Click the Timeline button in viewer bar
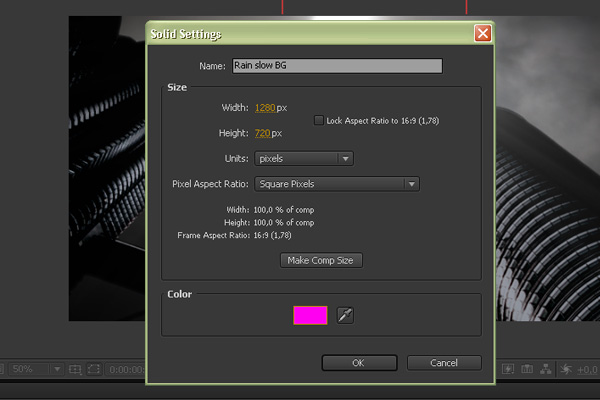This screenshot has width=600, height=400. (x=527, y=369)
